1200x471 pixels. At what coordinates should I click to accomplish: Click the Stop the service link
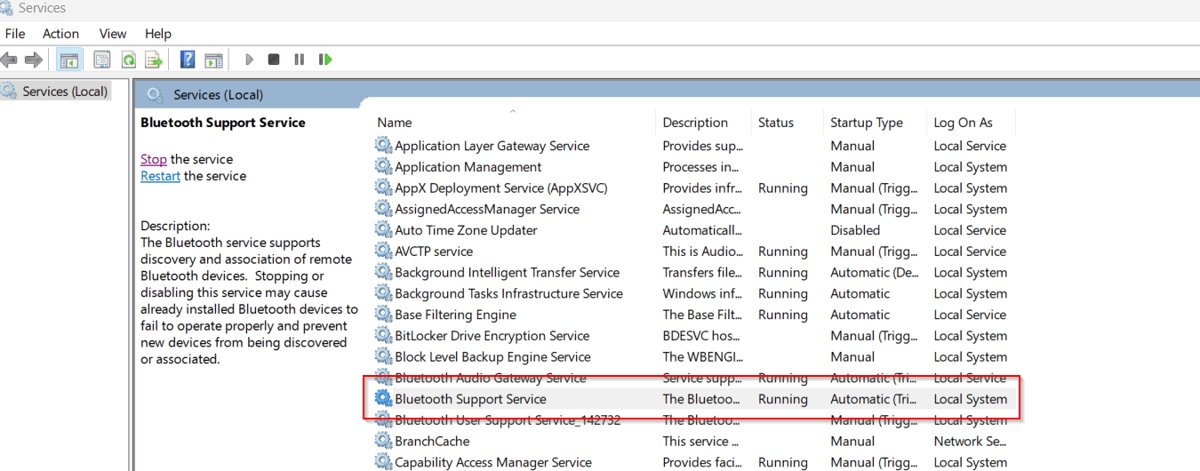(154, 159)
